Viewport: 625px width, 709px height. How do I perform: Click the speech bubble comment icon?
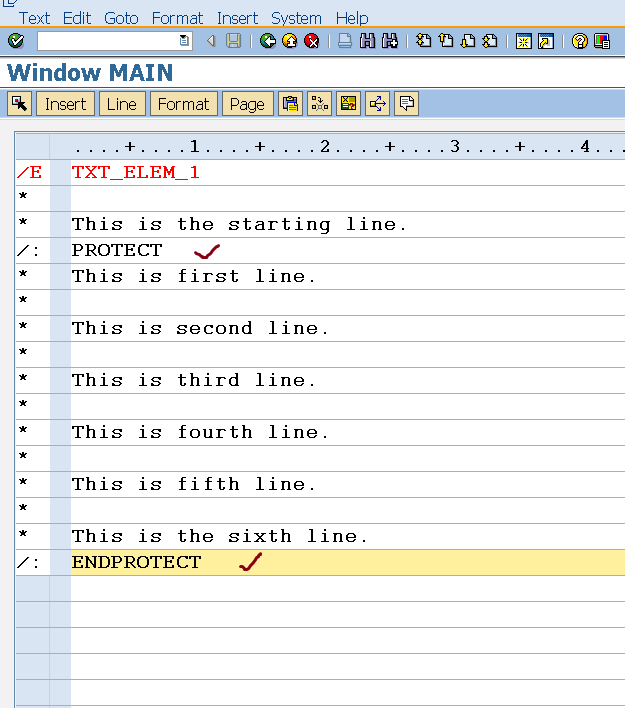pyautogui.click(x=407, y=104)
